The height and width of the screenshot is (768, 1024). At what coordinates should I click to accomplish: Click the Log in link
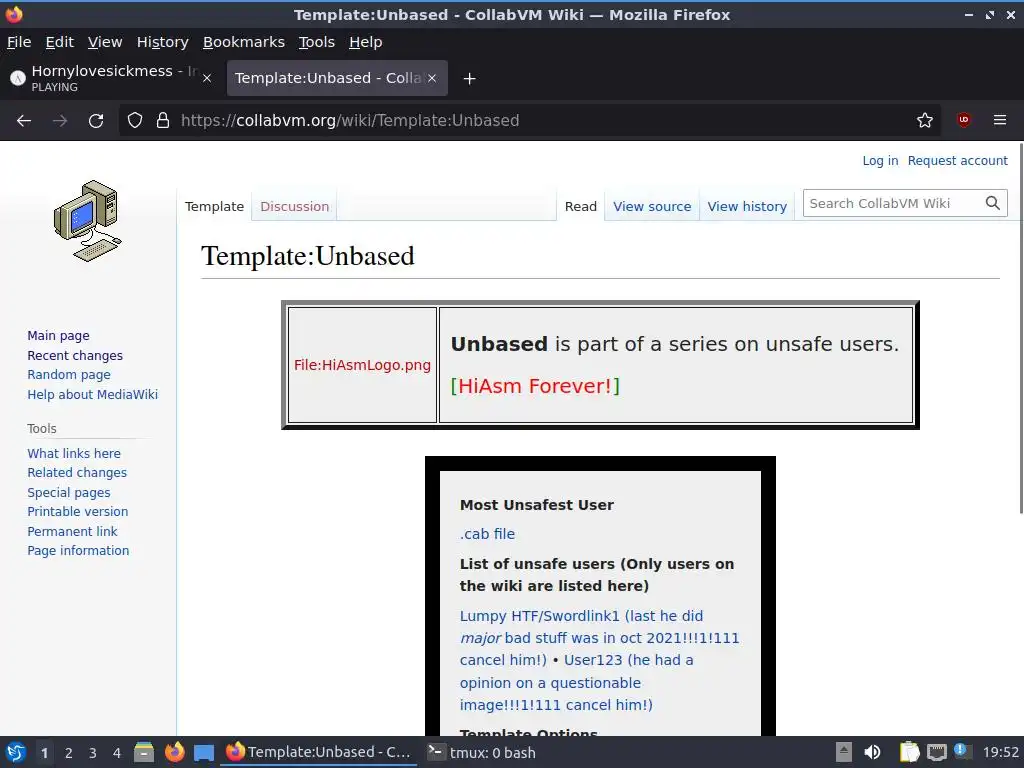click(x=880, y=161)
